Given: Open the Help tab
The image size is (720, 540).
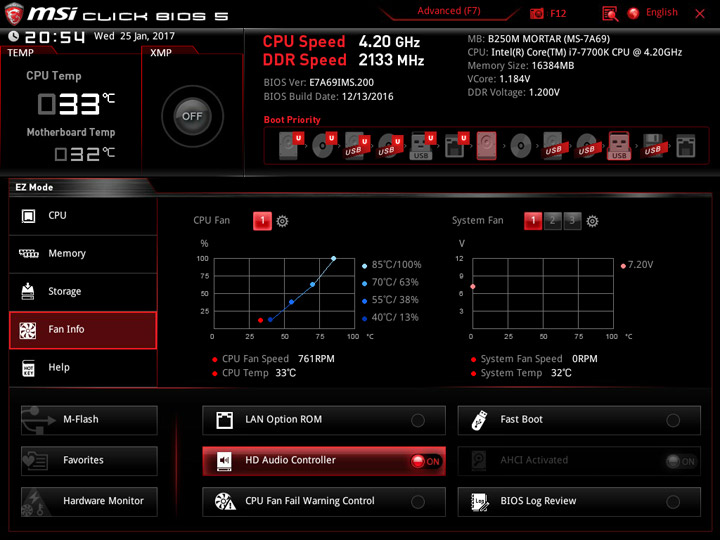Looking at the screenshot, I should coord(83,368).
